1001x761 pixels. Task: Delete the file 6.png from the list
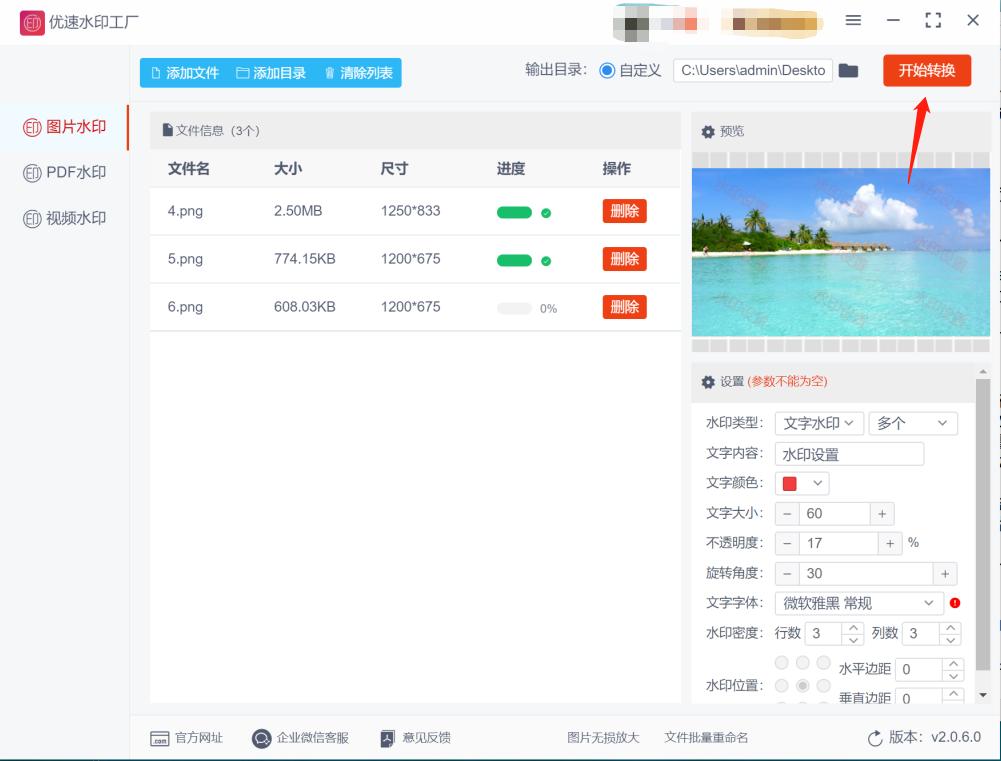624,307
